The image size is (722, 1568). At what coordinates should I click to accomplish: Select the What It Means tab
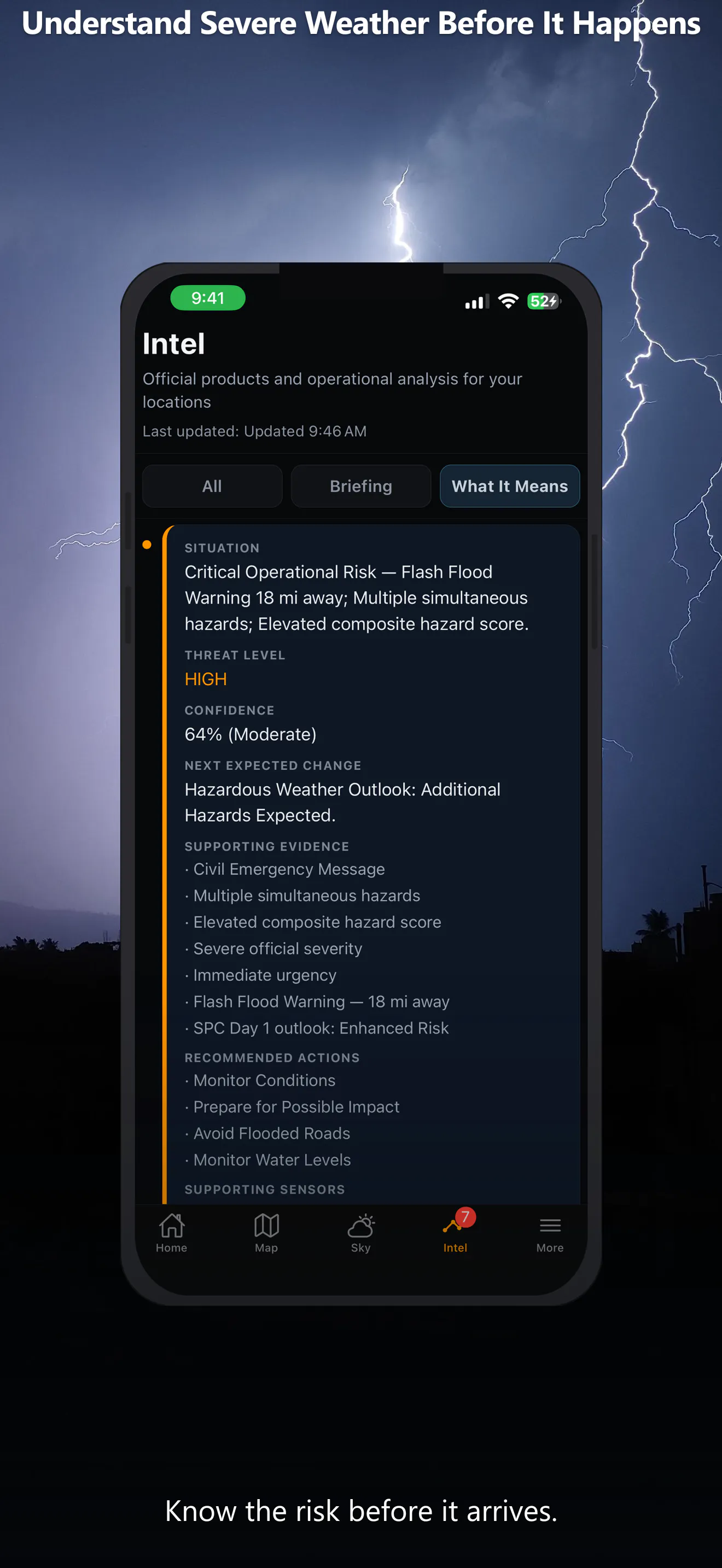[x=510, y=485]
